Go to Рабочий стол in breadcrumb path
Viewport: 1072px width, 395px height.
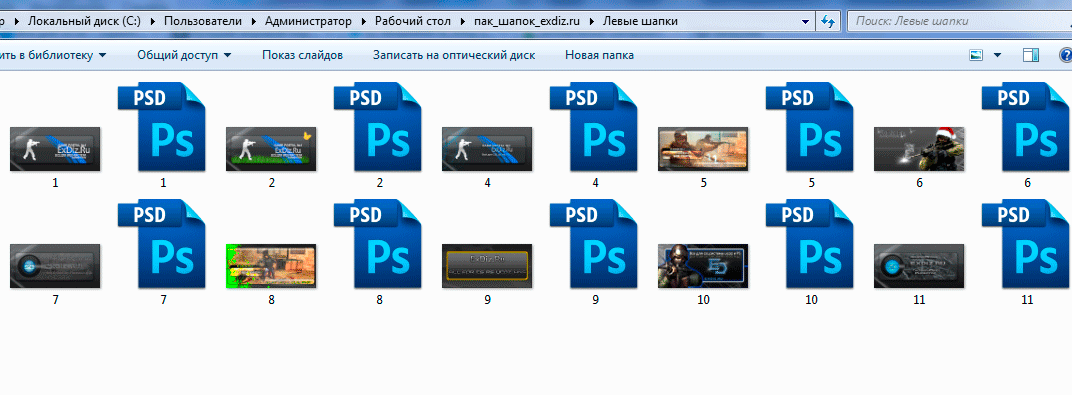(x=412, y=21)
